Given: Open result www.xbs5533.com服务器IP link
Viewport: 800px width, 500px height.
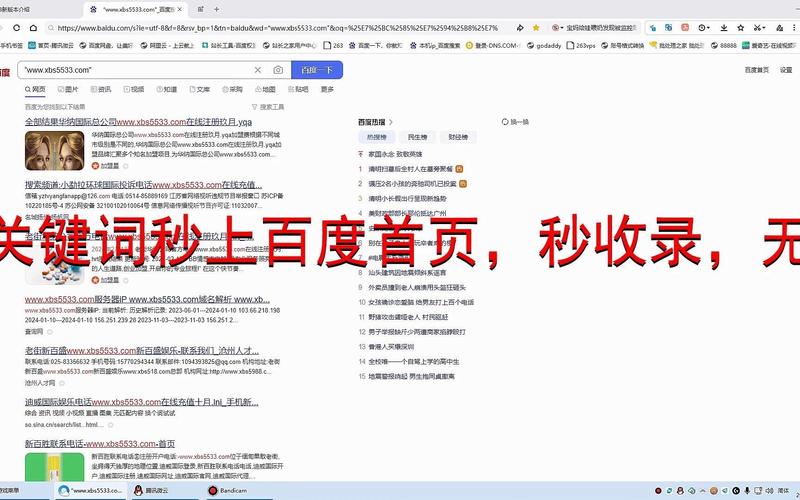Looking at the screenshot, I should pos(147,299).
